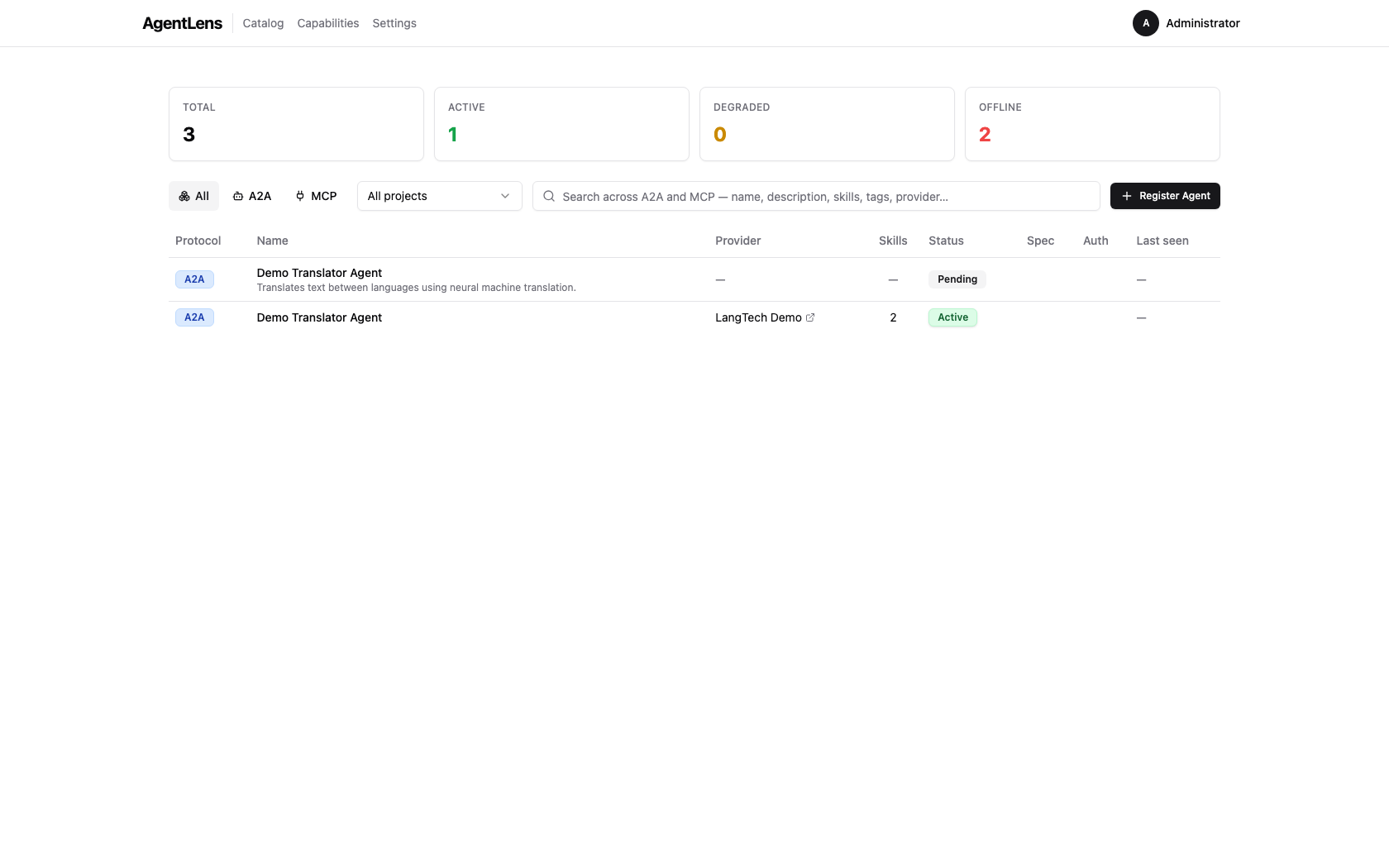Open the Capabilities page
This screenshot has height=868, width=1389.
point(327,23)
